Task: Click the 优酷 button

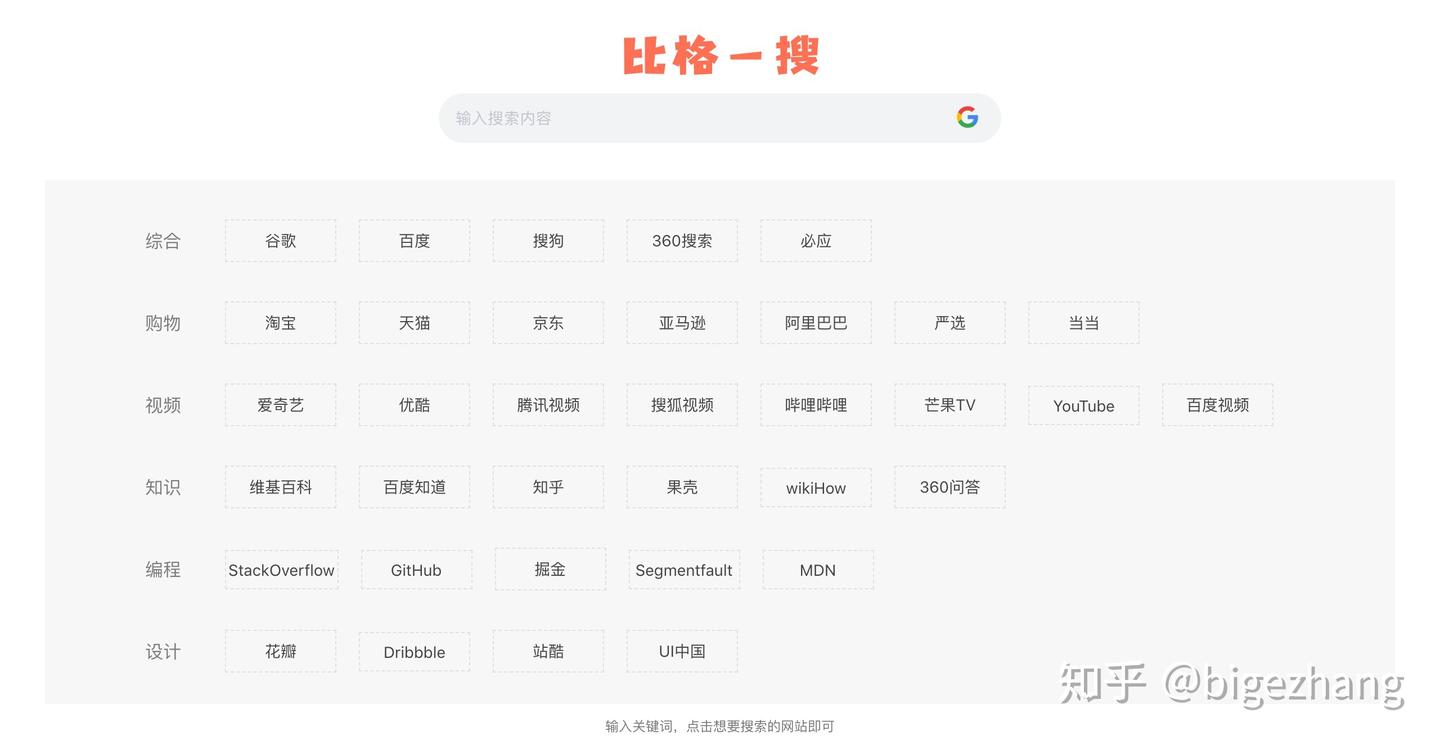Action: point(414,405)
